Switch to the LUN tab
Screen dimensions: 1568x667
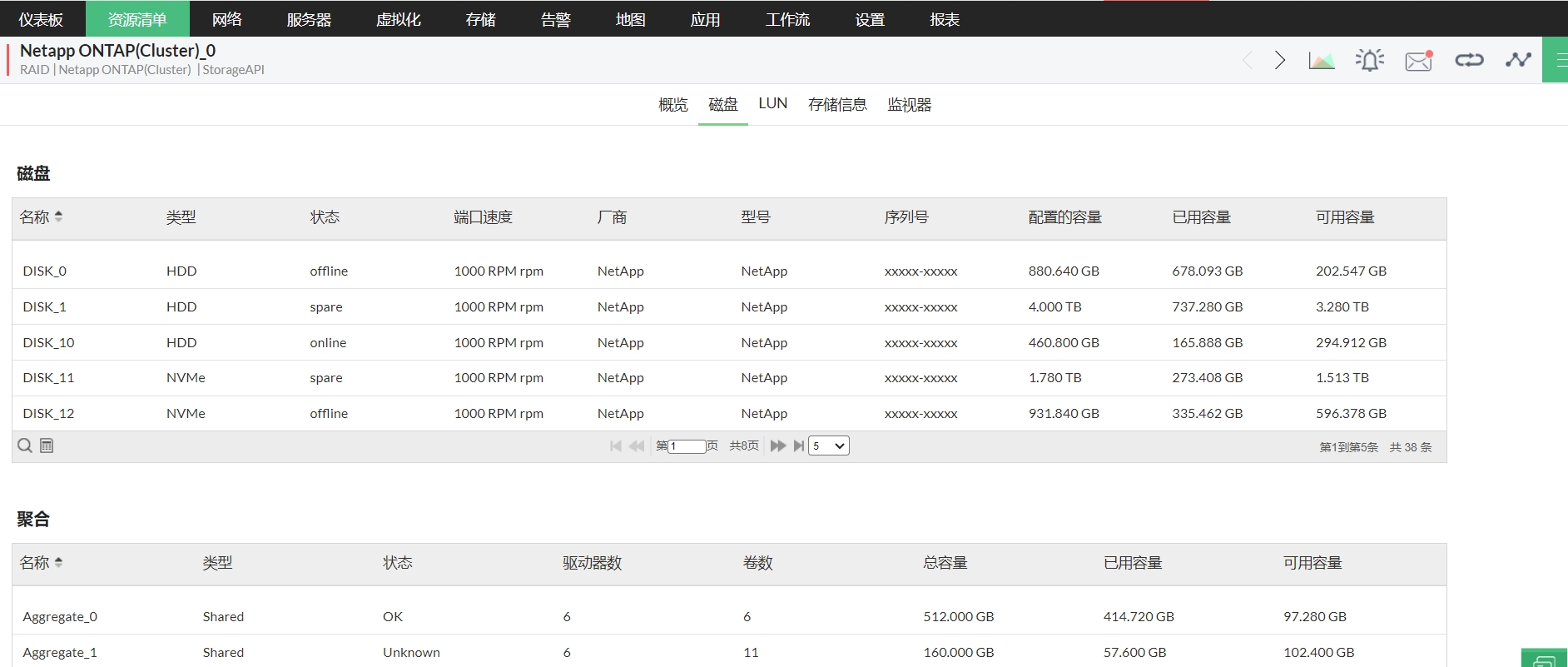coord(773,103)
